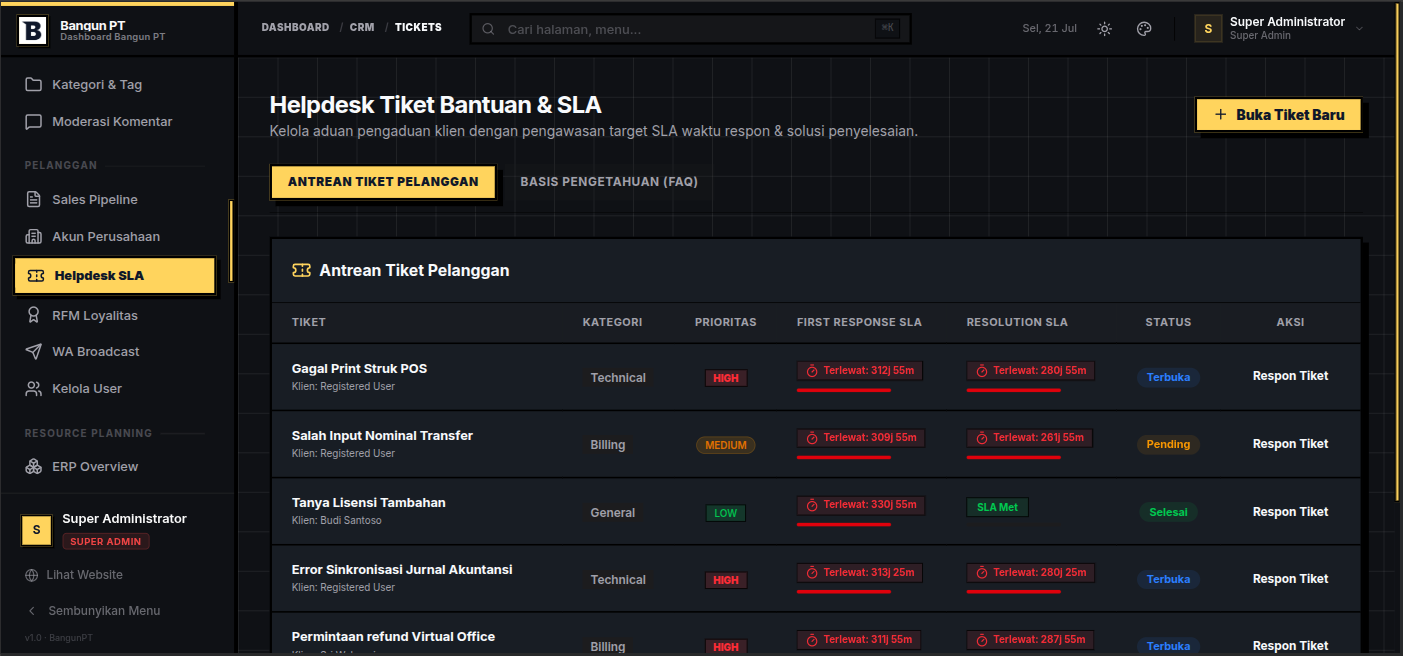Click the Buka Tiket Baru button

(x=1278, y=115)
